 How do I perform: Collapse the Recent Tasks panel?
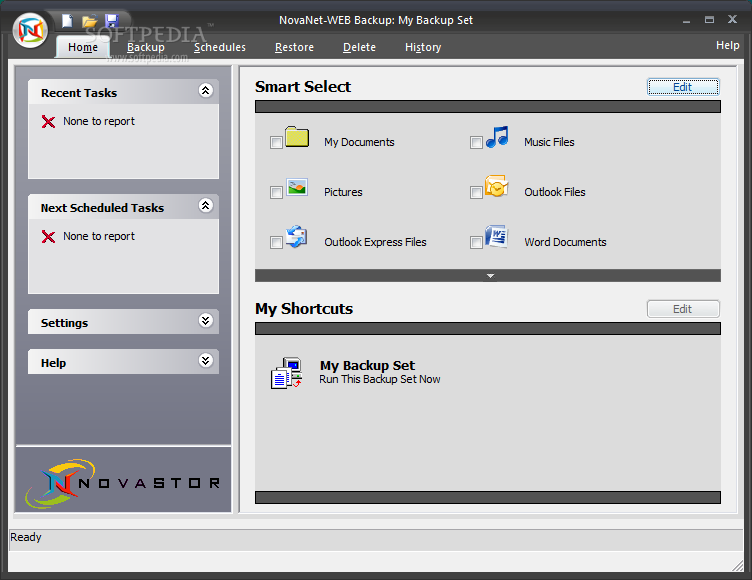click(206, 90)
